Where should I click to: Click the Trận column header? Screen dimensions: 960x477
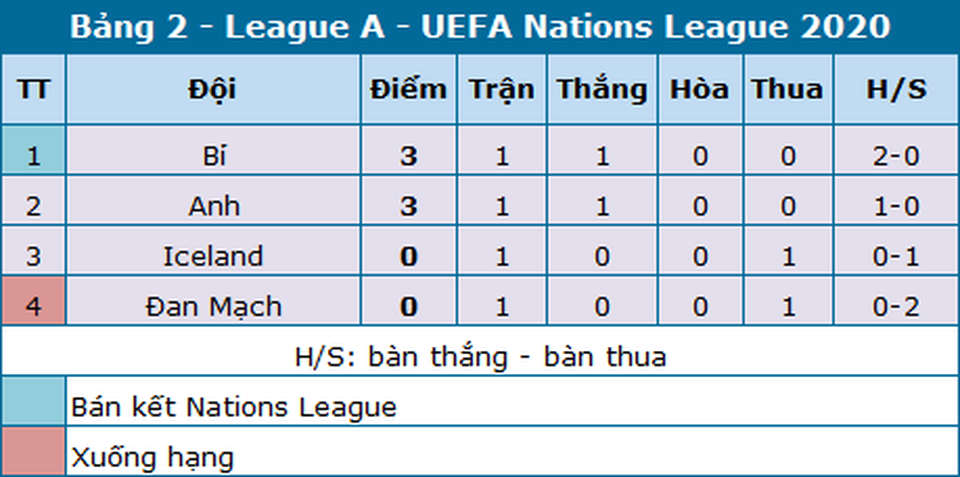point(501,89)
